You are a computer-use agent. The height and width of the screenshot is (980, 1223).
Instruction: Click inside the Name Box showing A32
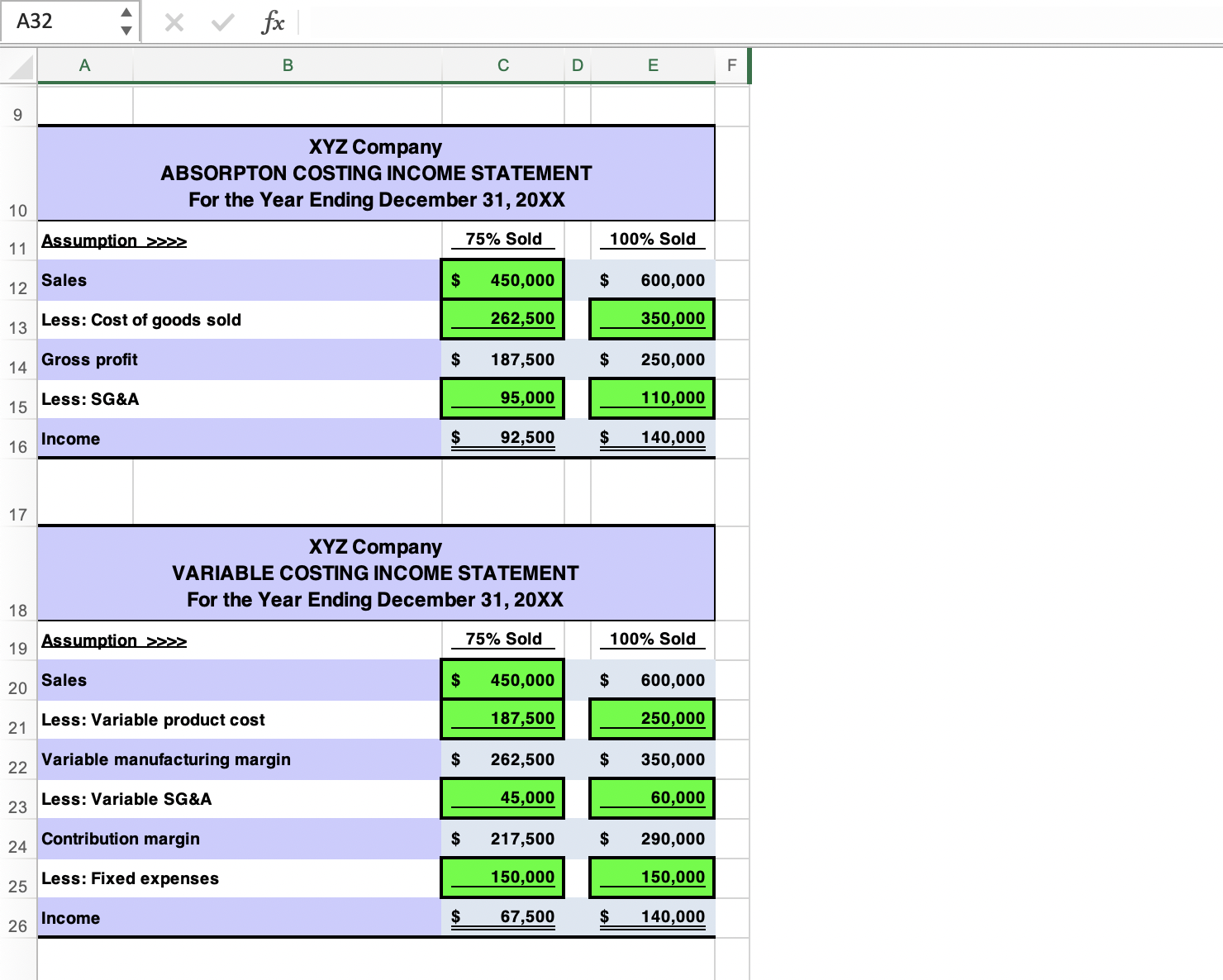coord(58,22)
